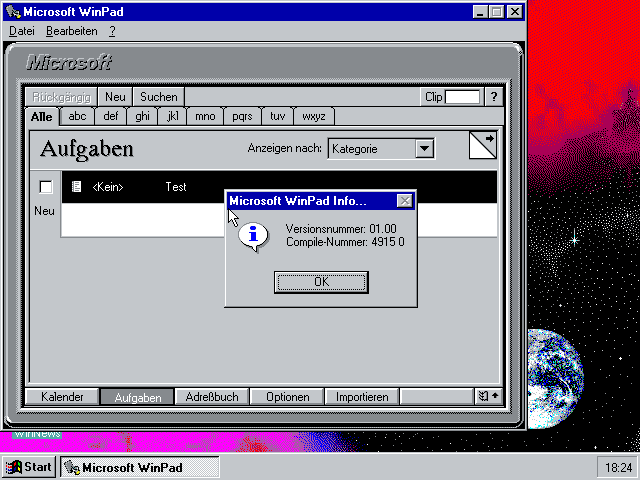Open the Aufgaben section

[138, 397]
